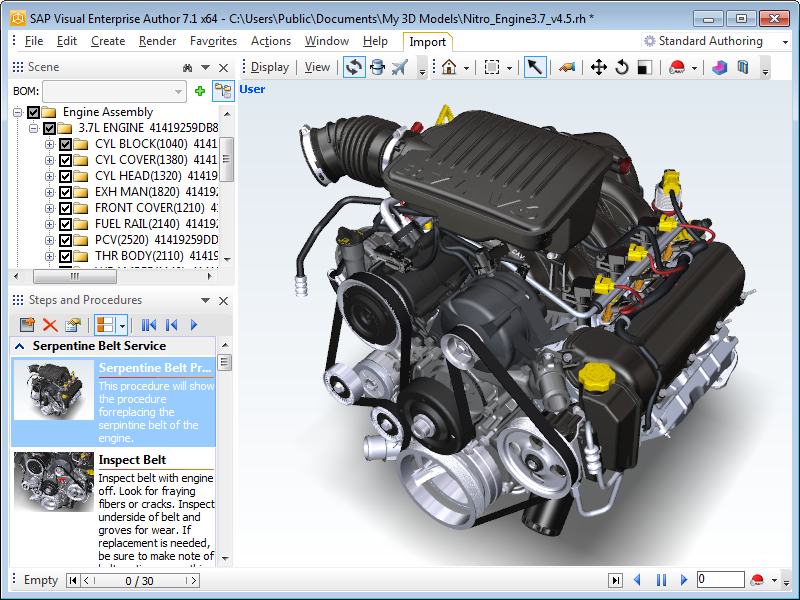Toggle the Engine Assembly checkbox
The image size is (800, 600).
tap(34, 112)
